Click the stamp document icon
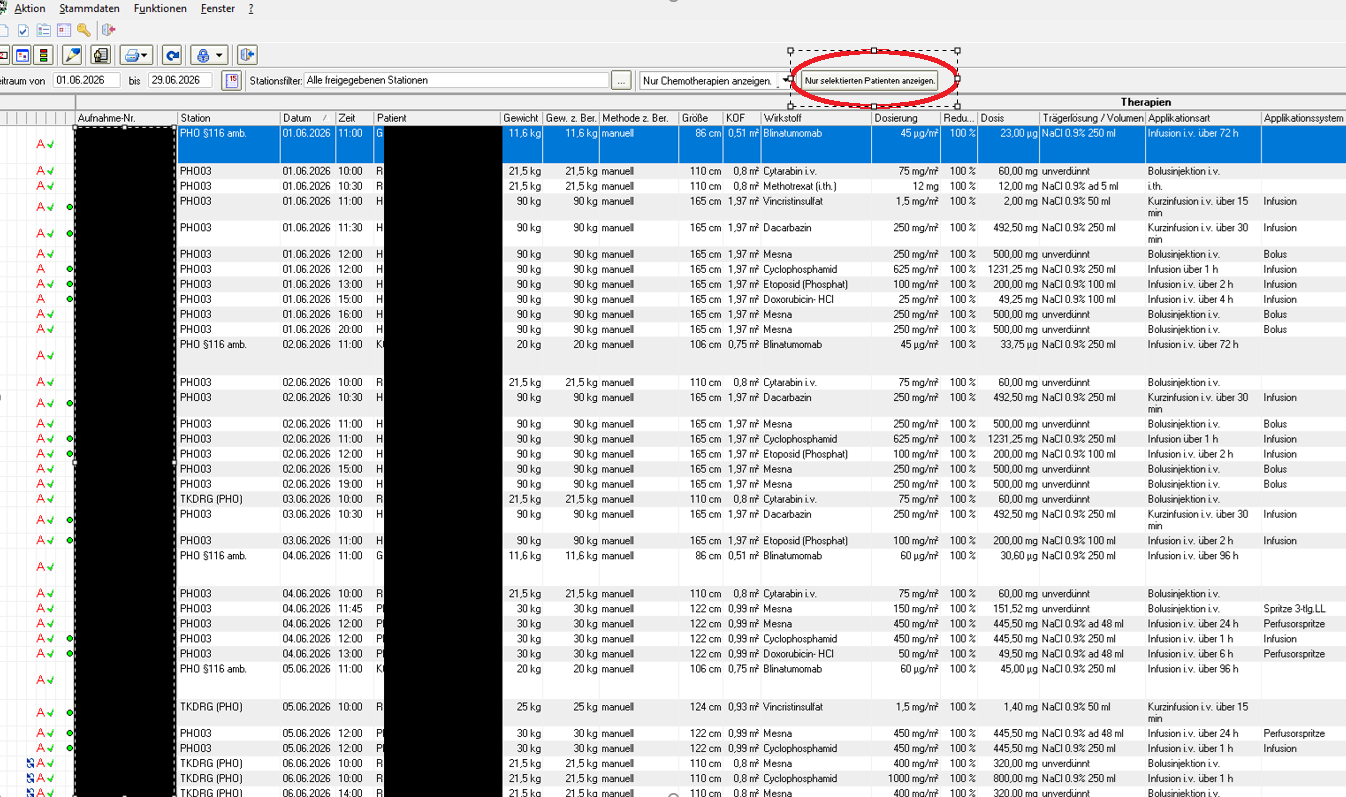 tap(100, 55)
